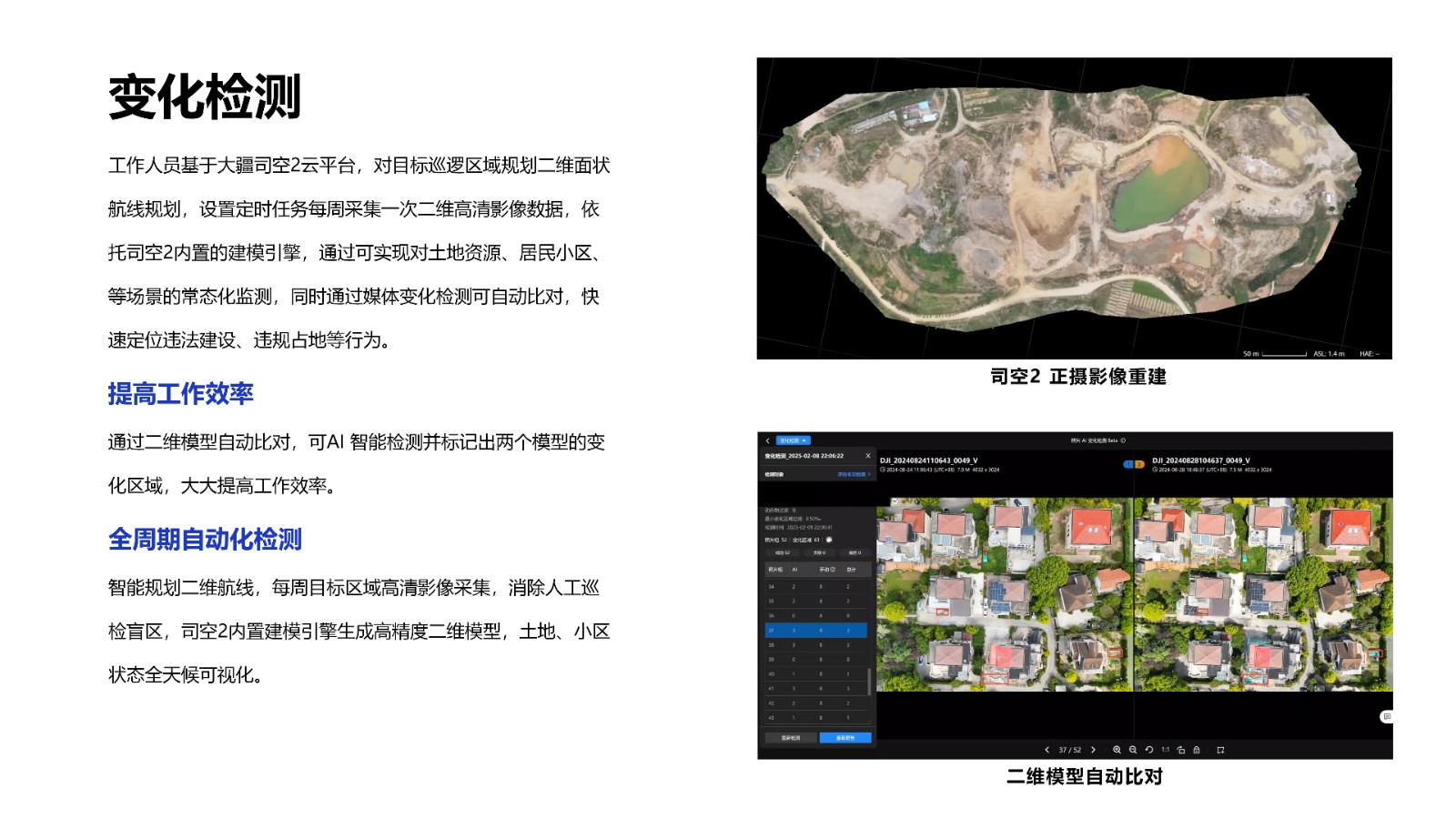
Task: Select photo group row 35
Action: coord(816,601)
